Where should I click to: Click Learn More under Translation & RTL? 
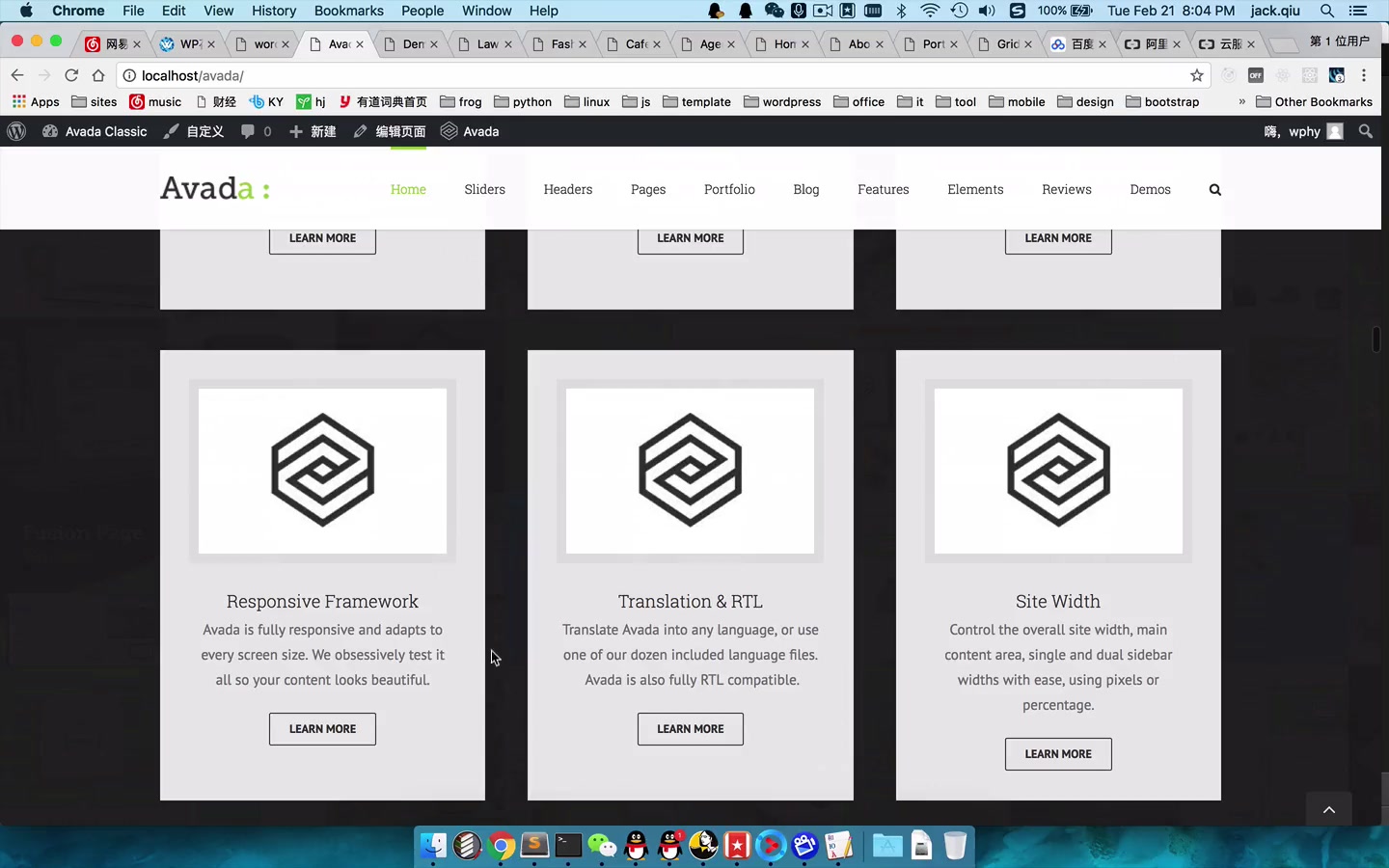click(691, 729)
